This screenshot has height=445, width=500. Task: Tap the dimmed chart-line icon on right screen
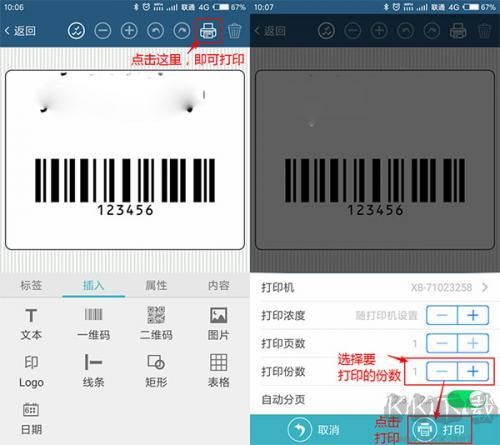coord(326,31)
